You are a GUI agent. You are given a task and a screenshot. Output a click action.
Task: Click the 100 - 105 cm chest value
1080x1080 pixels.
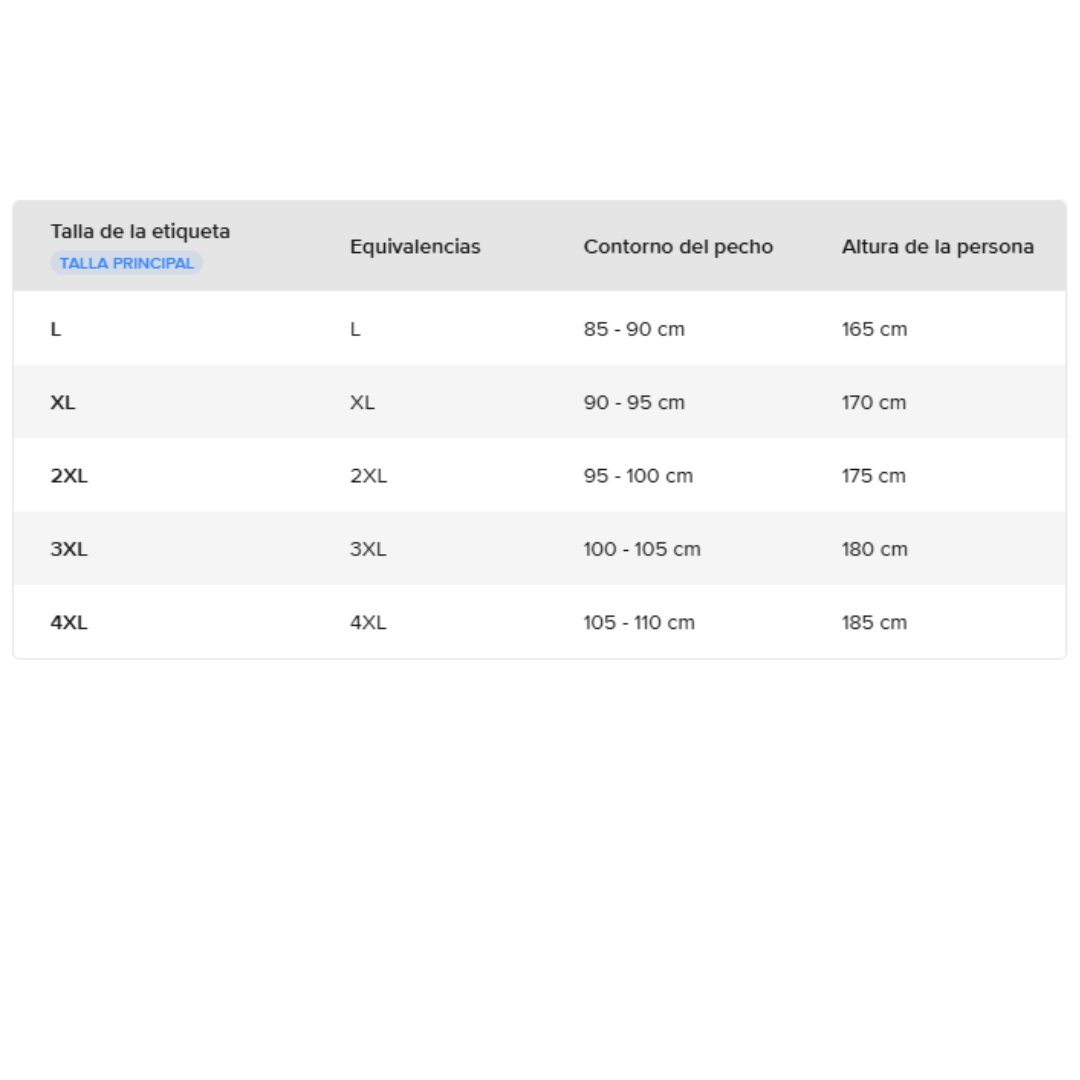pyautogui.click(x=642, y=549)
